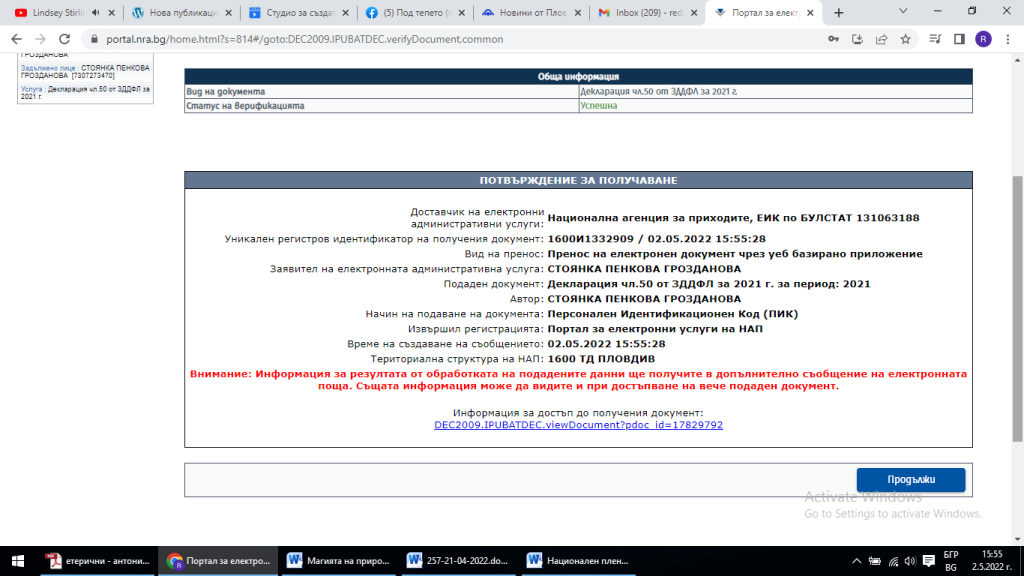The image size is (1024, 576).
Task: Close the Gmail Inbox tab
Action: point(694,12)
